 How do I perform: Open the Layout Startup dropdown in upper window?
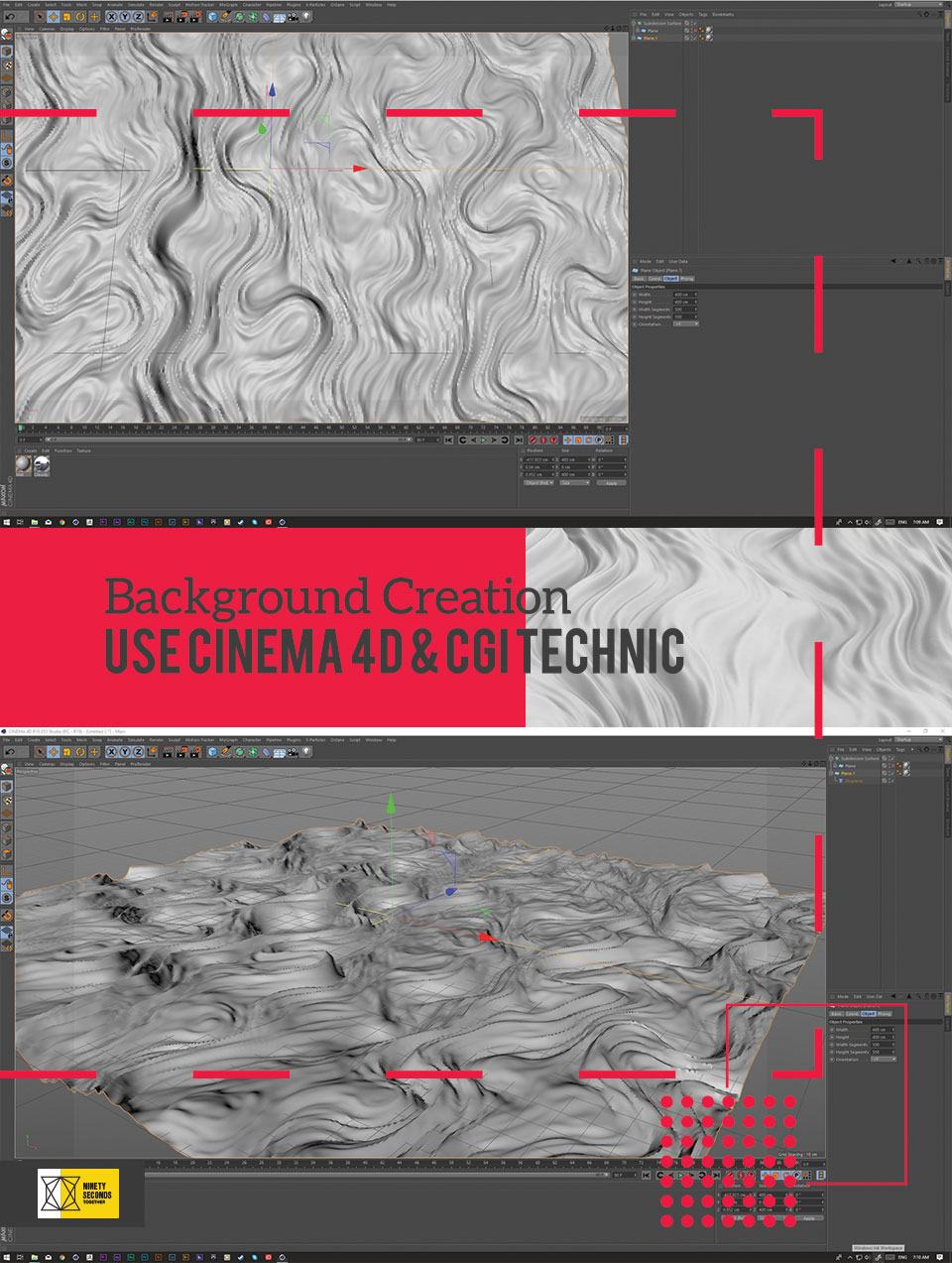click(918, 4)
